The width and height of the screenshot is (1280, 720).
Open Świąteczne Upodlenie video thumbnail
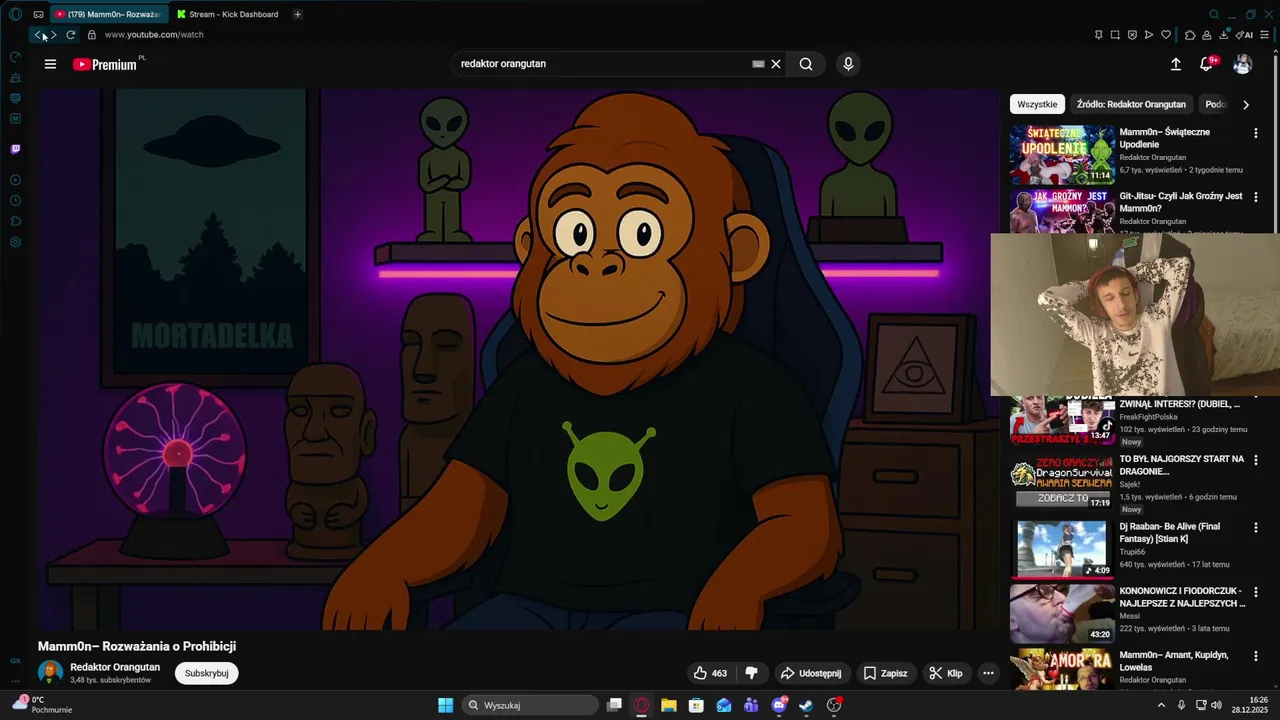1061,154
